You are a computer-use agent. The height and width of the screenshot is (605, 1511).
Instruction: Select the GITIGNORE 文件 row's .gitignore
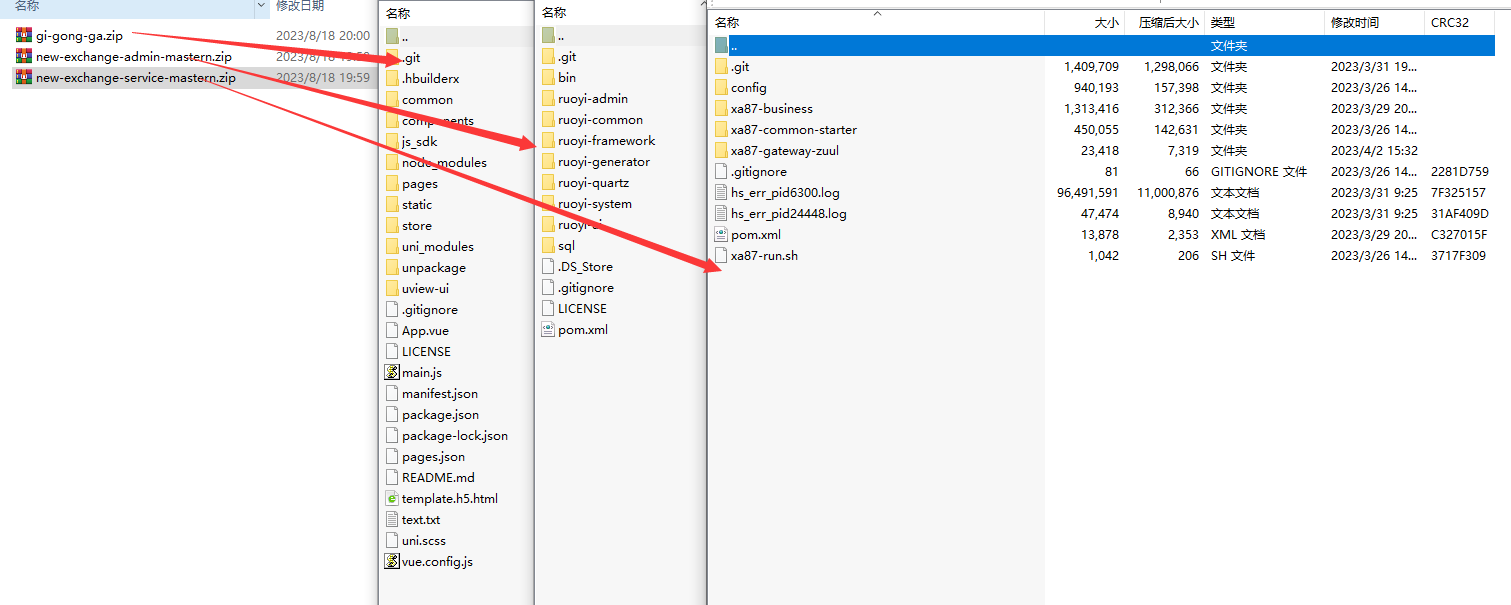coord(759,171)
